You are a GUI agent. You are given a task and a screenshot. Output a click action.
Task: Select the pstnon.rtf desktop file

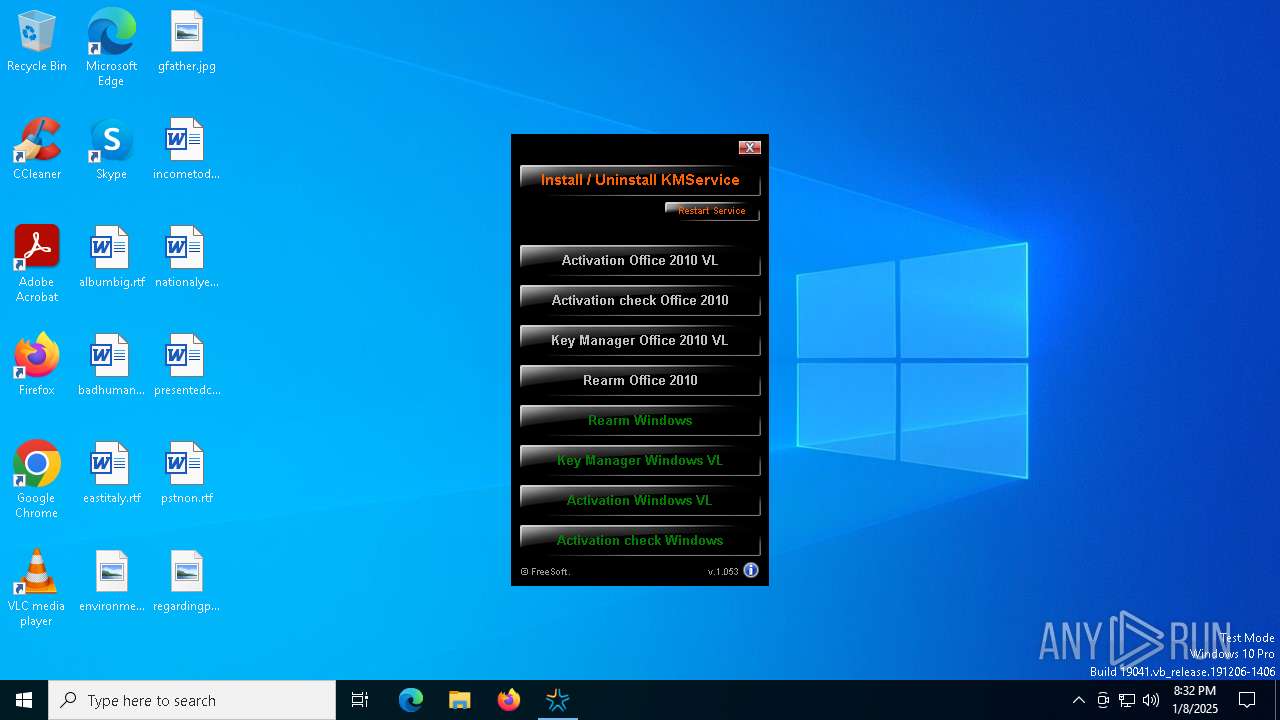(187, 474)
